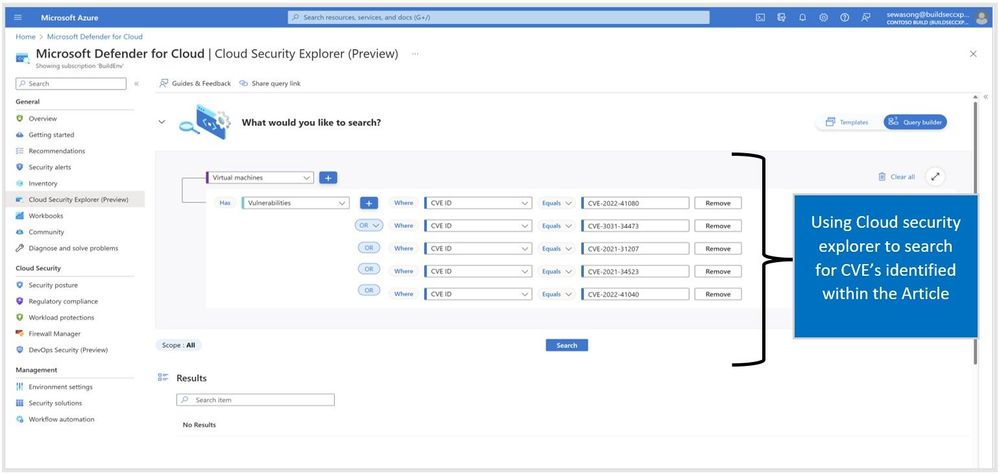Switch to Templates view
The image size is (999, 475).
tap(847, 122)
